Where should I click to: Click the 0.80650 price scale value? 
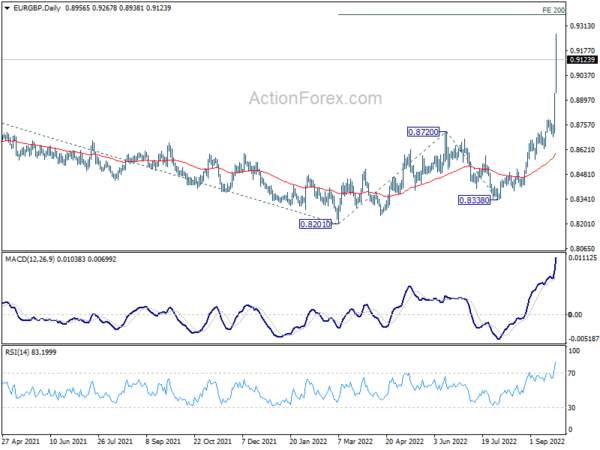coord(582,249)
